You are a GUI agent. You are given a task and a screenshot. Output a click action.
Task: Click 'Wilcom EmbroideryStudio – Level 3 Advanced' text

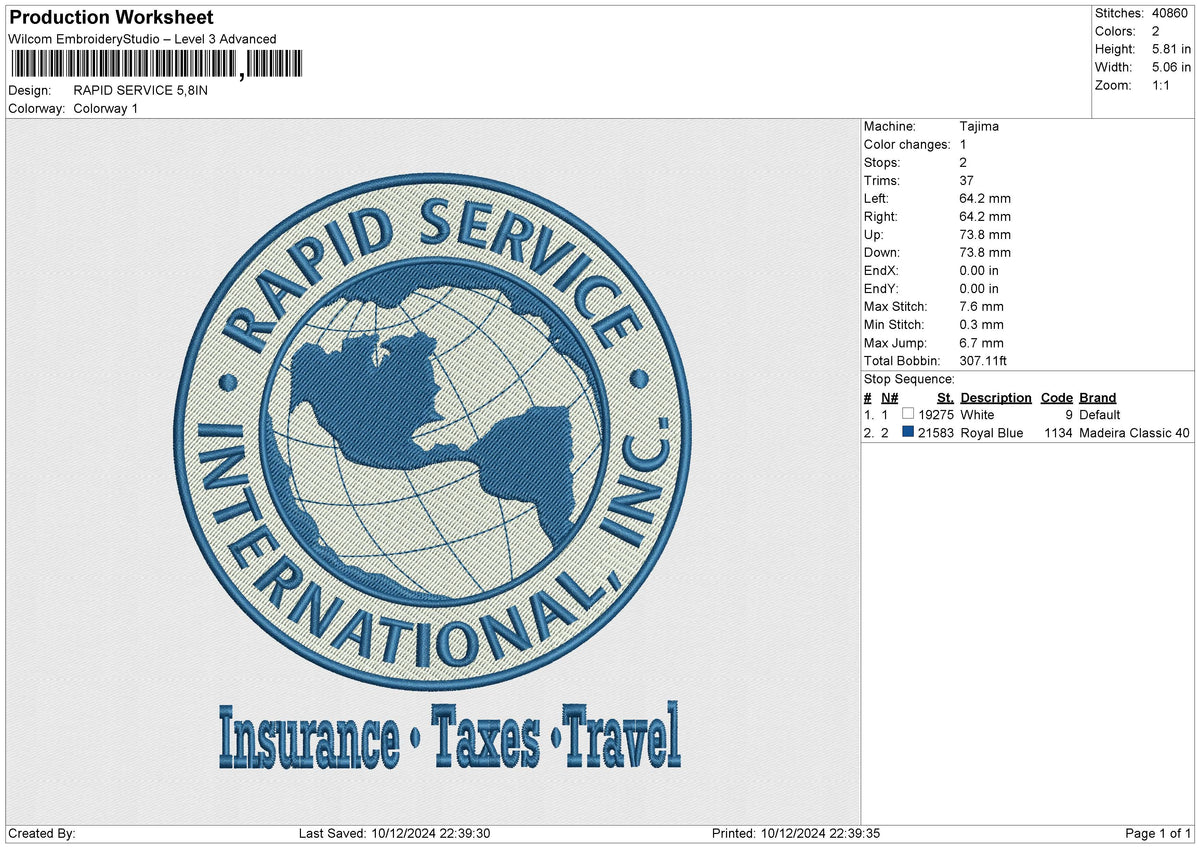coord(142,39)
